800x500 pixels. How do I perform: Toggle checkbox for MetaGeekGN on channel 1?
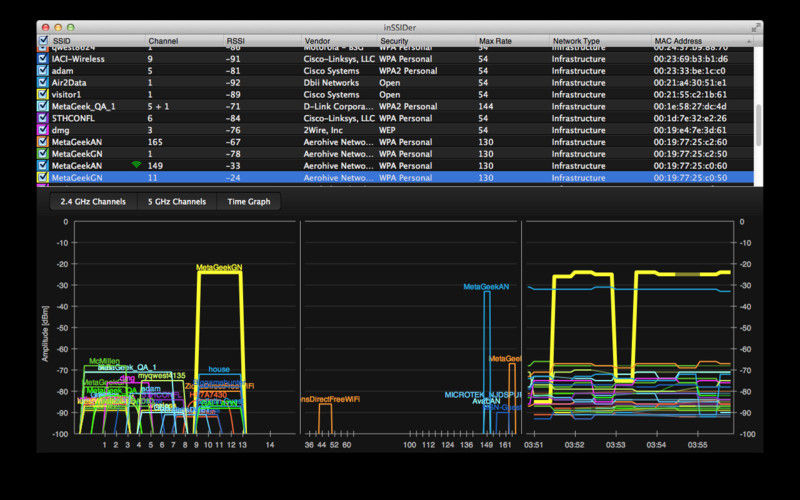43,154
